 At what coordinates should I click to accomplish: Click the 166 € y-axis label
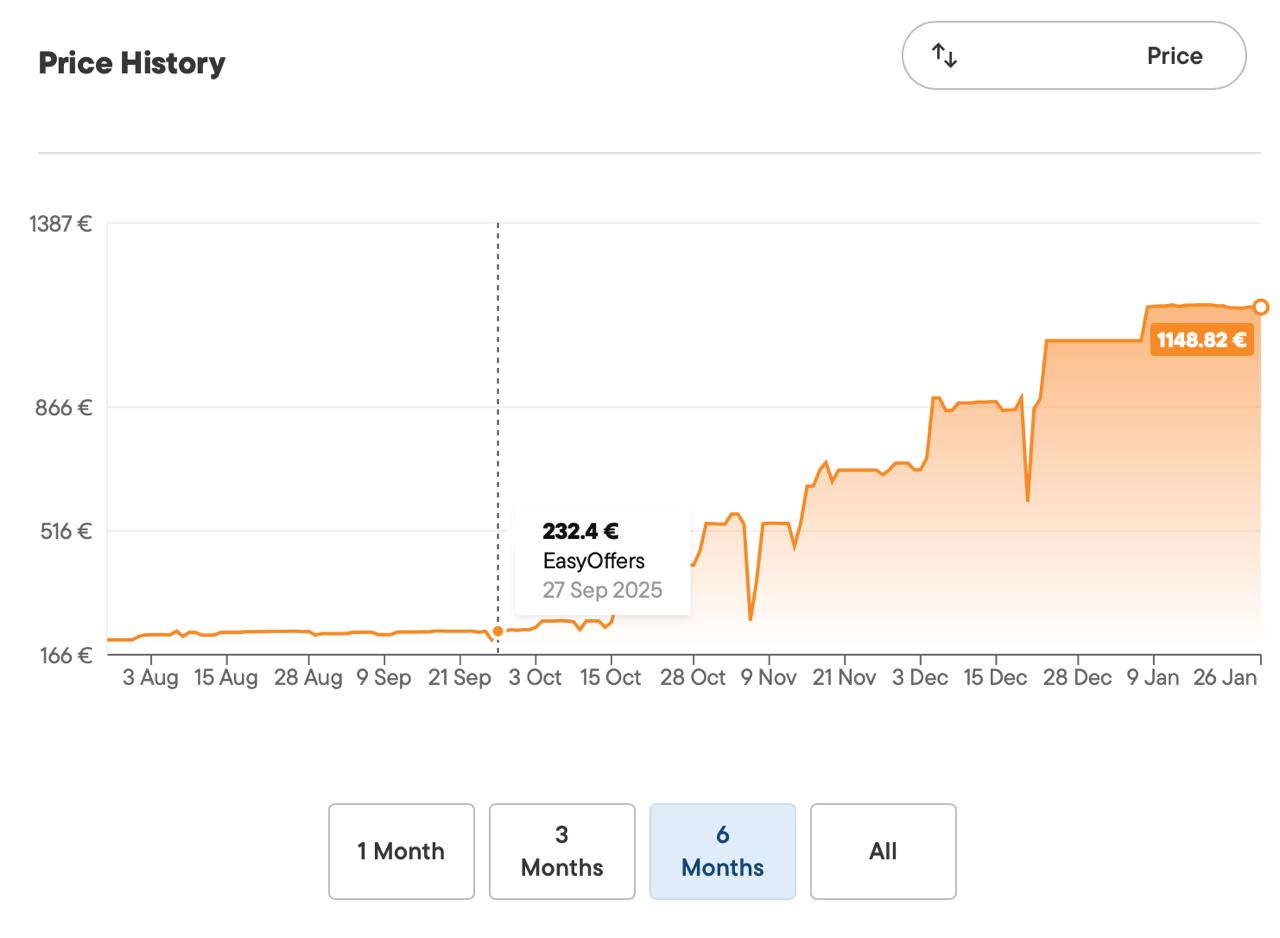point(66,655)
